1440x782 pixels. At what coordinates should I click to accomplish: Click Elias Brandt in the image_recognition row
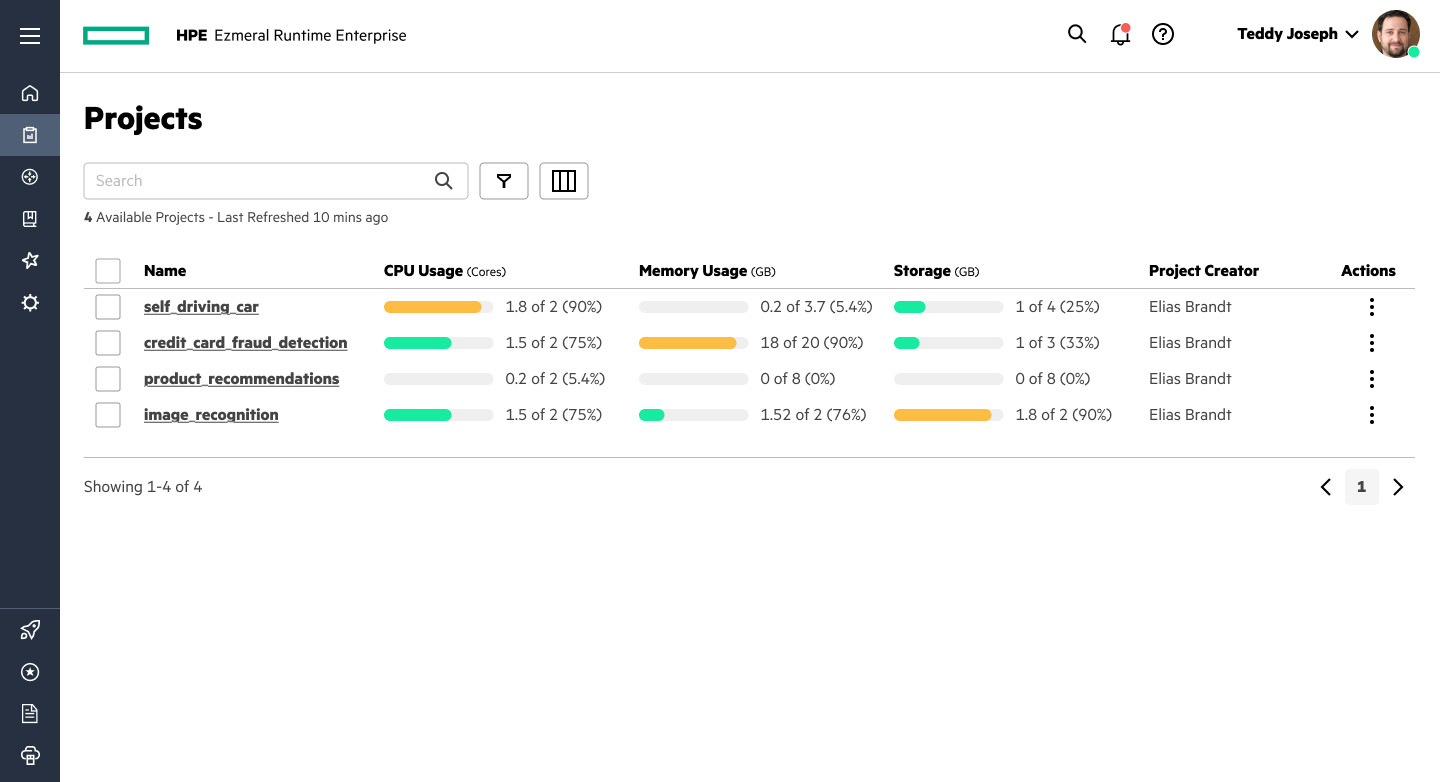[1190, 415]
